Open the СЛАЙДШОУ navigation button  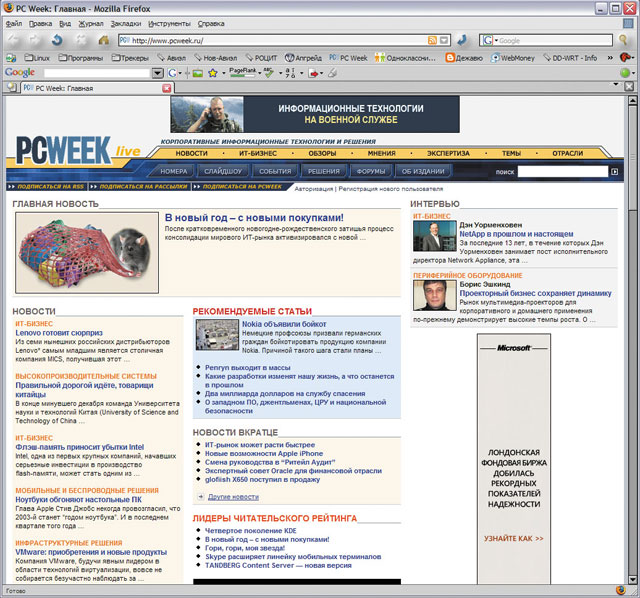pos(223,171)
